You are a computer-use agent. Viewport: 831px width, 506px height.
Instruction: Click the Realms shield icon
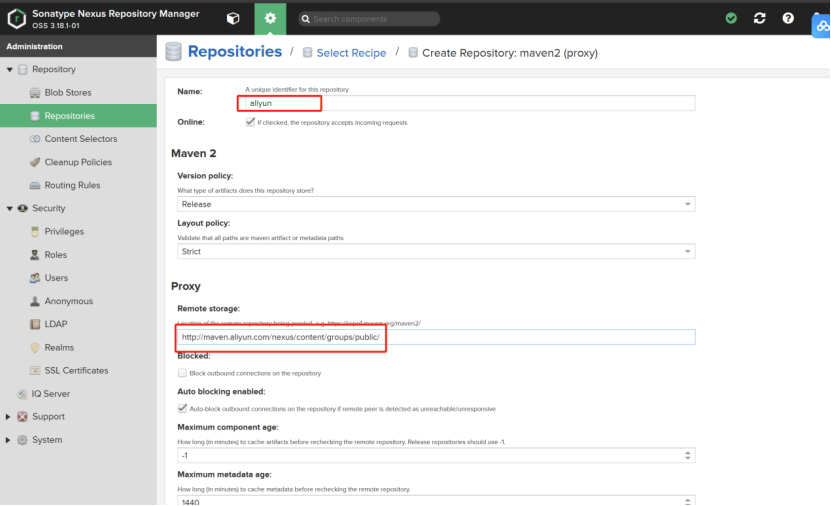point(35,348)
